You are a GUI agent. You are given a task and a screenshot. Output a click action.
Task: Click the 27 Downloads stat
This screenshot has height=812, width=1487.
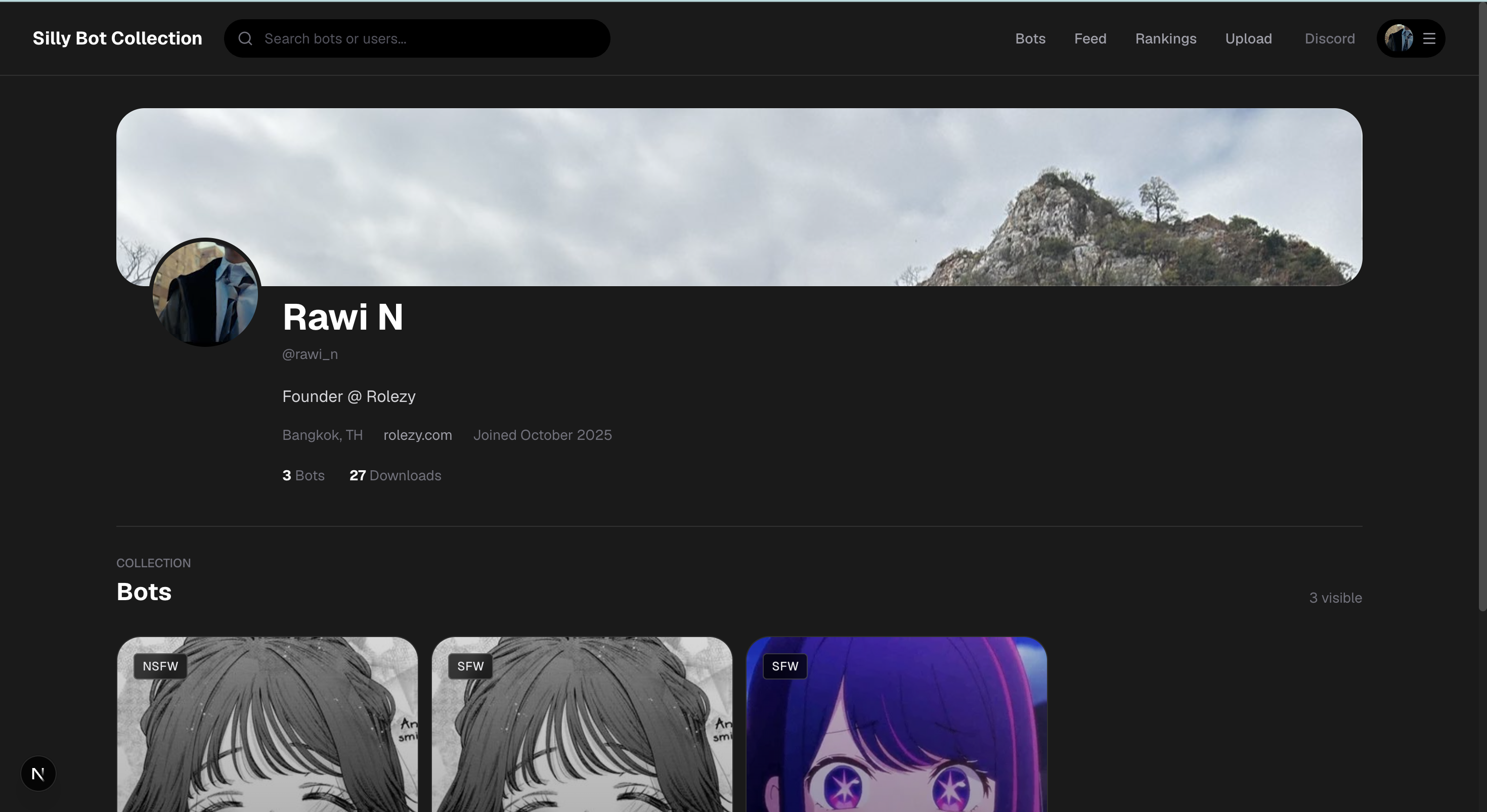pyautogui.click(x=395, y=476)
